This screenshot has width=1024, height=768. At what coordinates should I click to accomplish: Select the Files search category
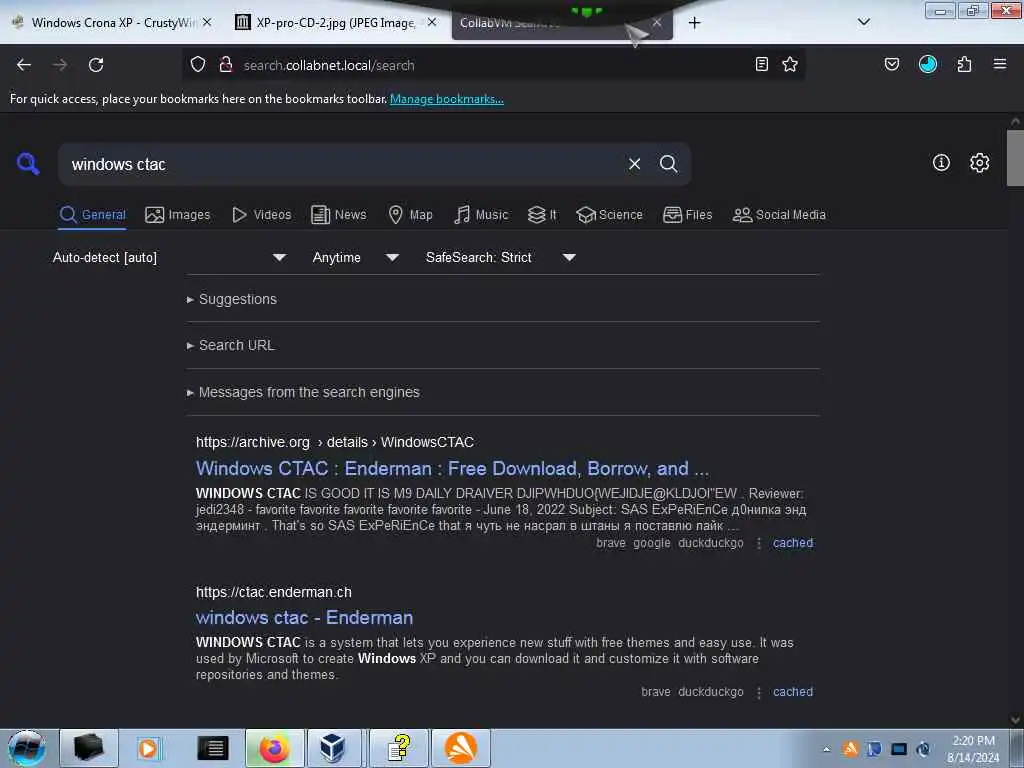(x=687, y=215)
